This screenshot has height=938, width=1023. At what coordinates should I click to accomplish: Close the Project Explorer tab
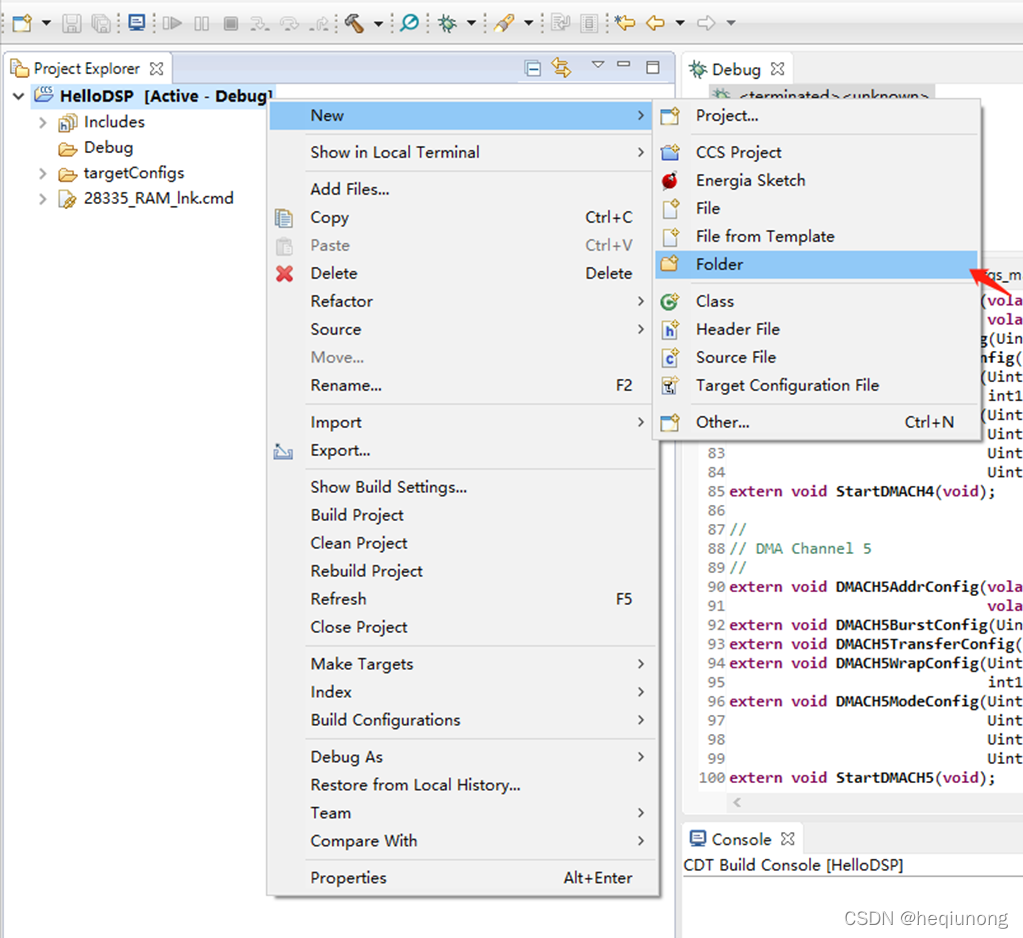157,68
